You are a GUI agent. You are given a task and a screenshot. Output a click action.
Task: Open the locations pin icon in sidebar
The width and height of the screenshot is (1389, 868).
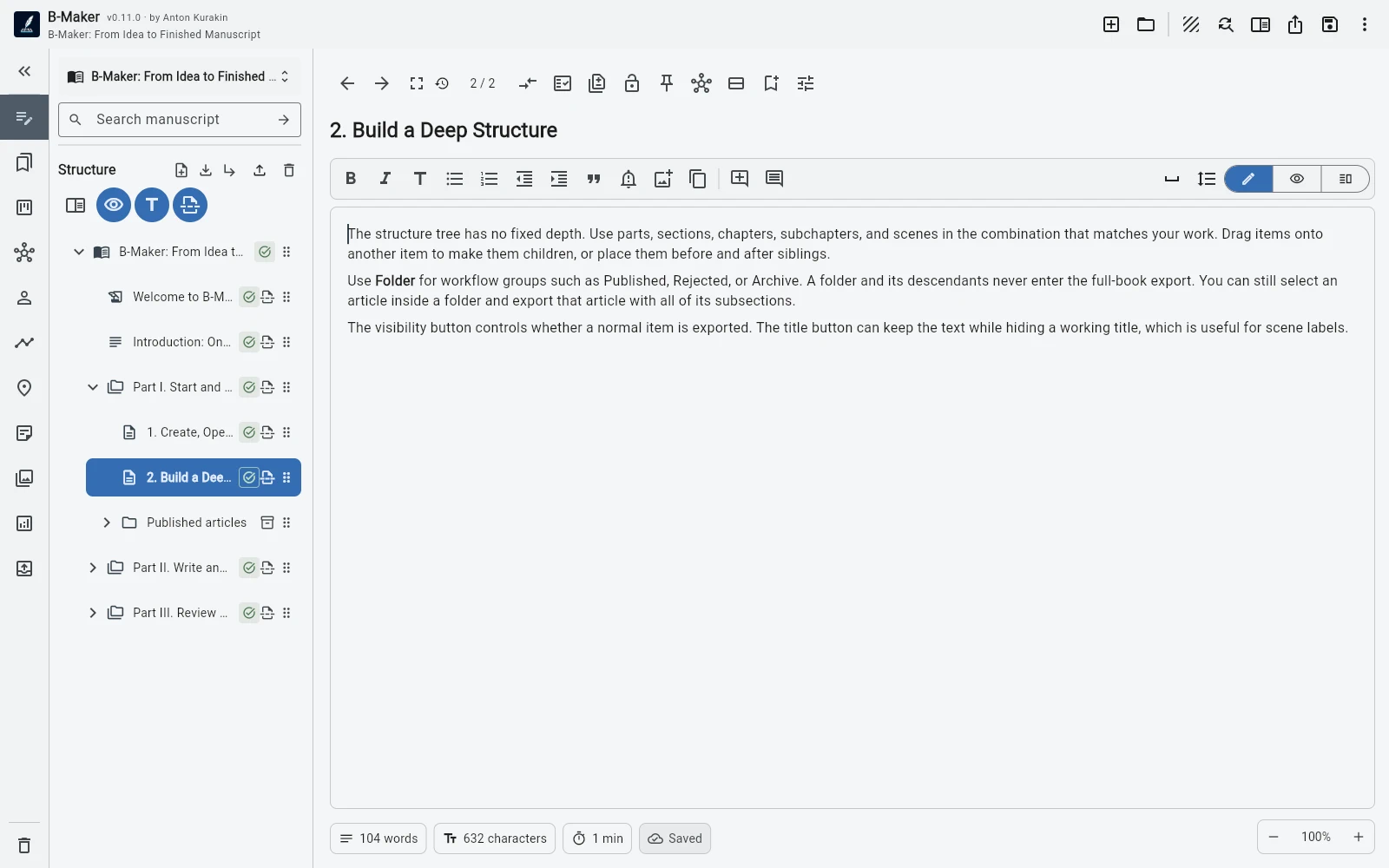tap(24, 388)
